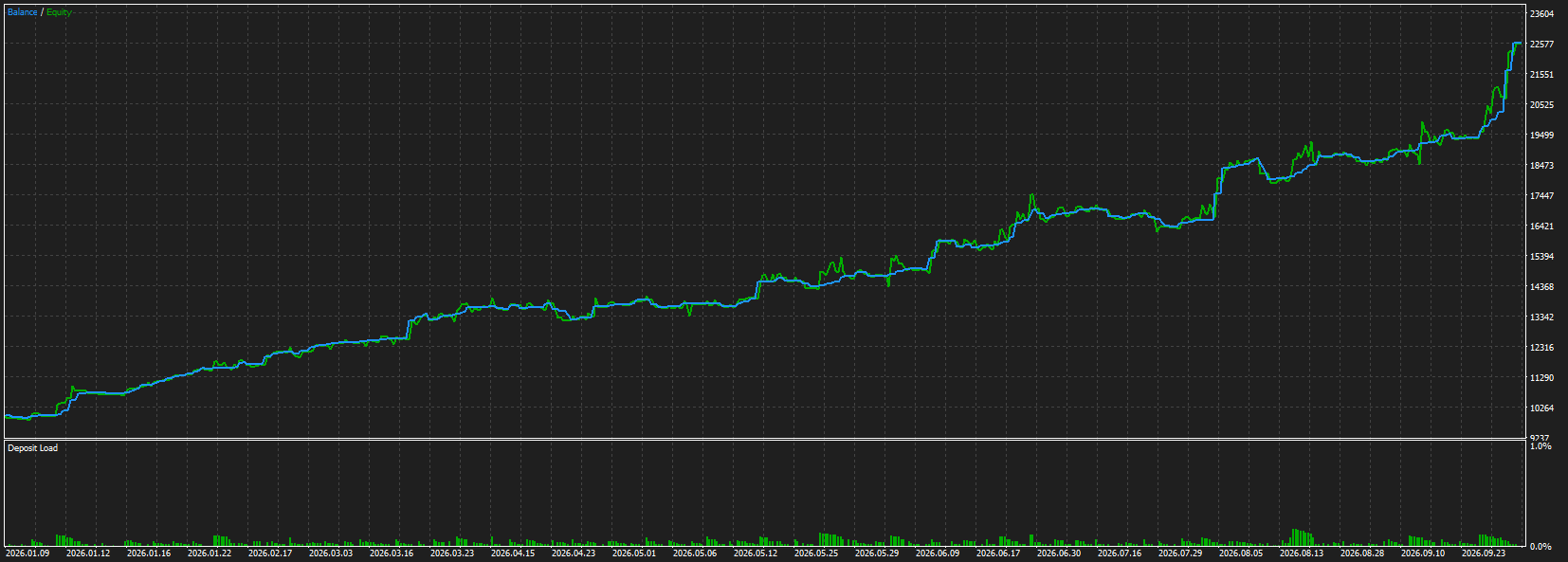Select the 2026.08.28 date label
Screen dimensions: 1568x562
click(1362, 553)
